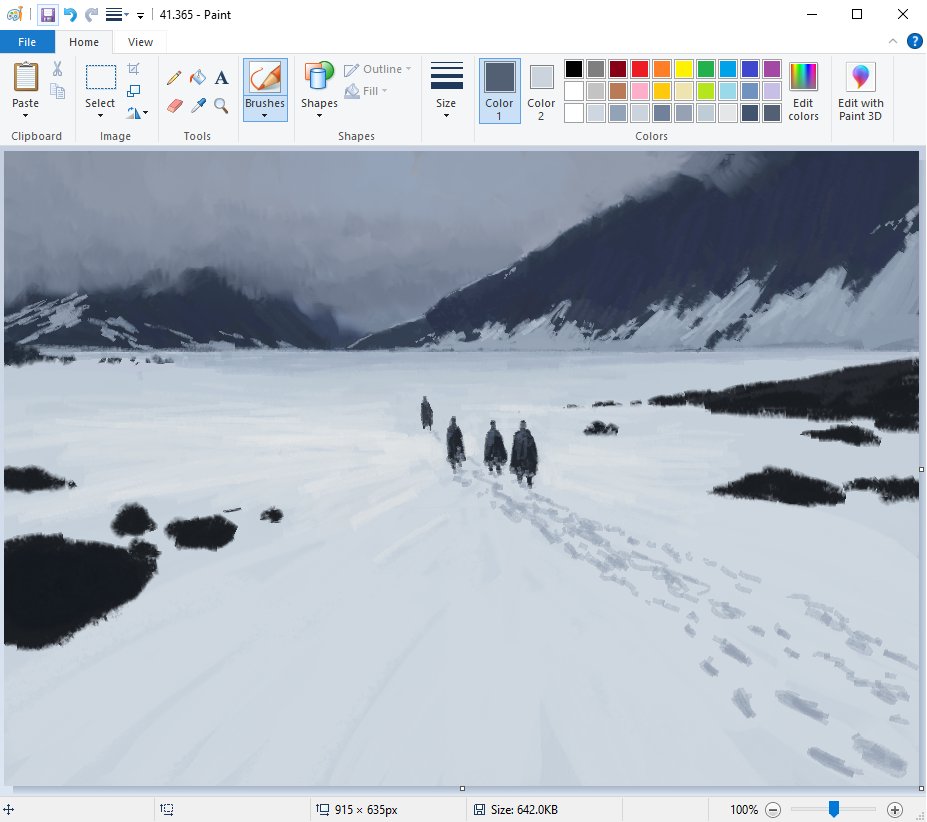Screen dimensions: 927x822
Task: Expand the Size dropdown arrow
Action: point(446,116)
